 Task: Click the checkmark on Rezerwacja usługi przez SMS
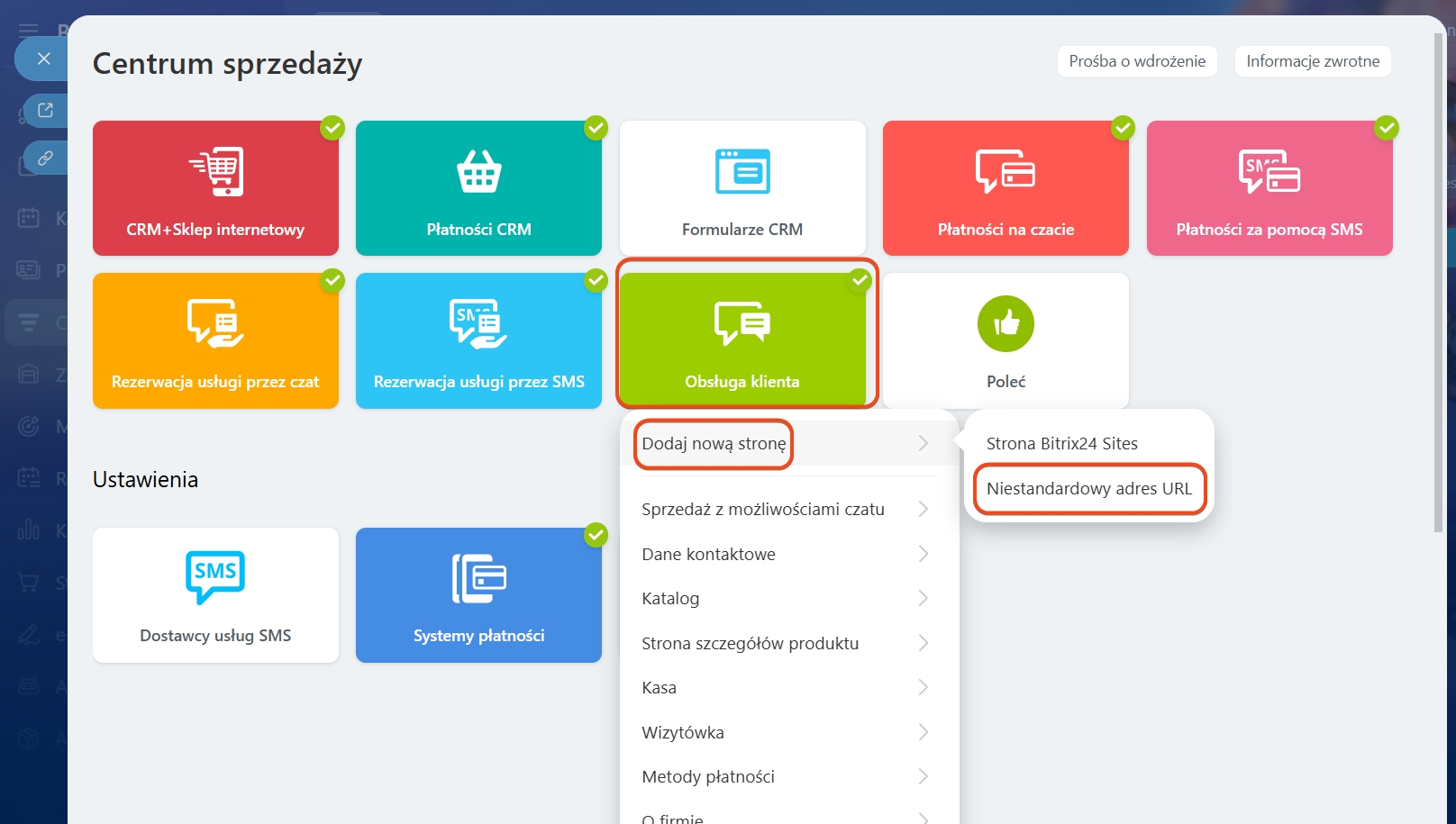tap(596, 281)
